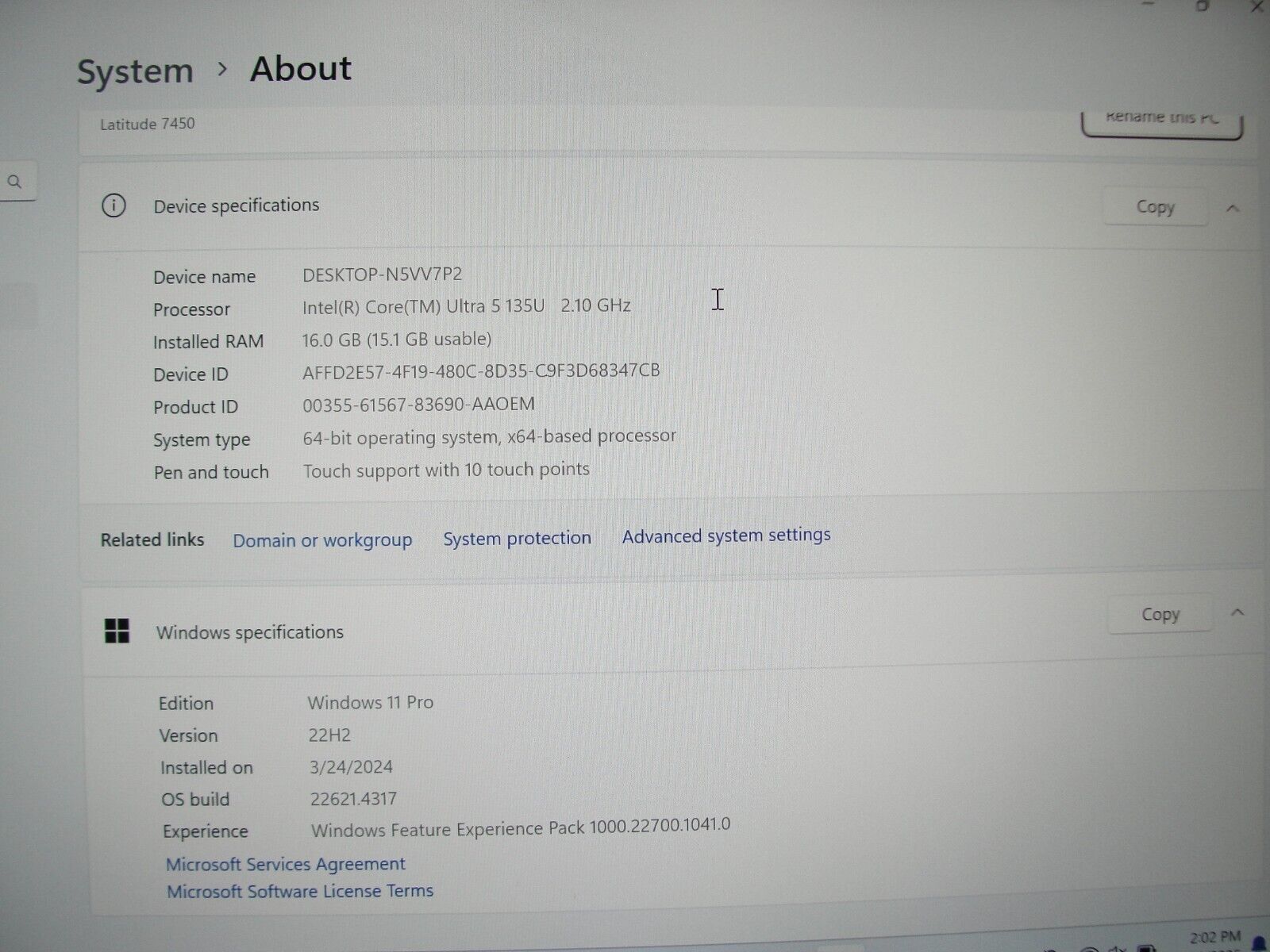Collapse the Windows specifications section

[1237, 612]
